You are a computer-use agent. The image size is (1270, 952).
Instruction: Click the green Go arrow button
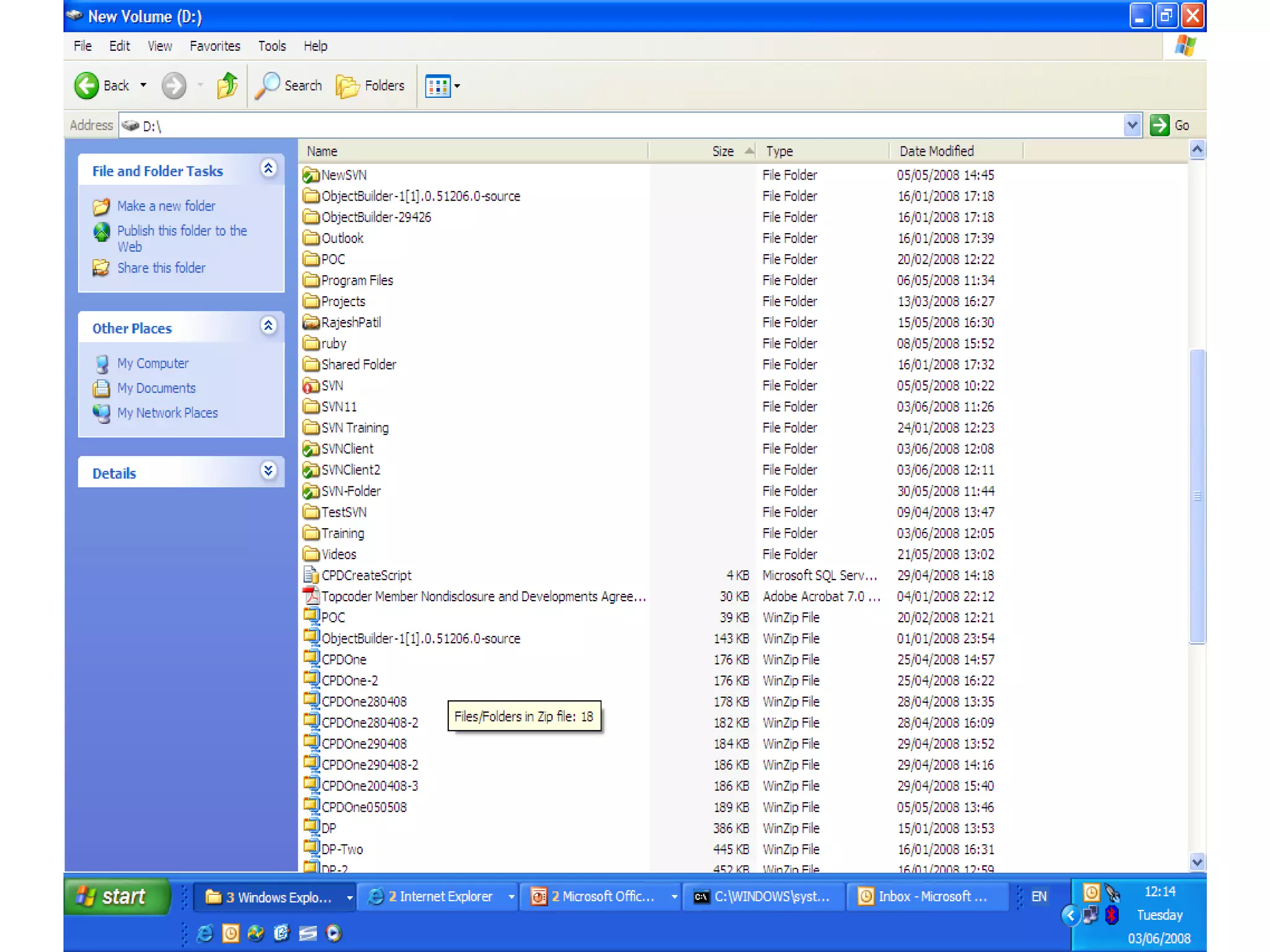point(1159,125)
